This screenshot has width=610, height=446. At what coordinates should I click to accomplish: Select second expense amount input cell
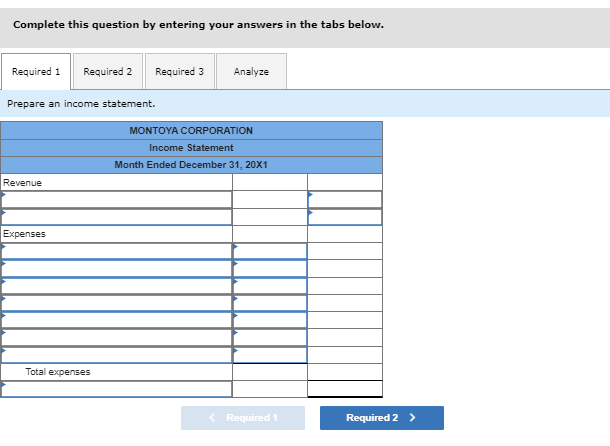click(270, 269)
